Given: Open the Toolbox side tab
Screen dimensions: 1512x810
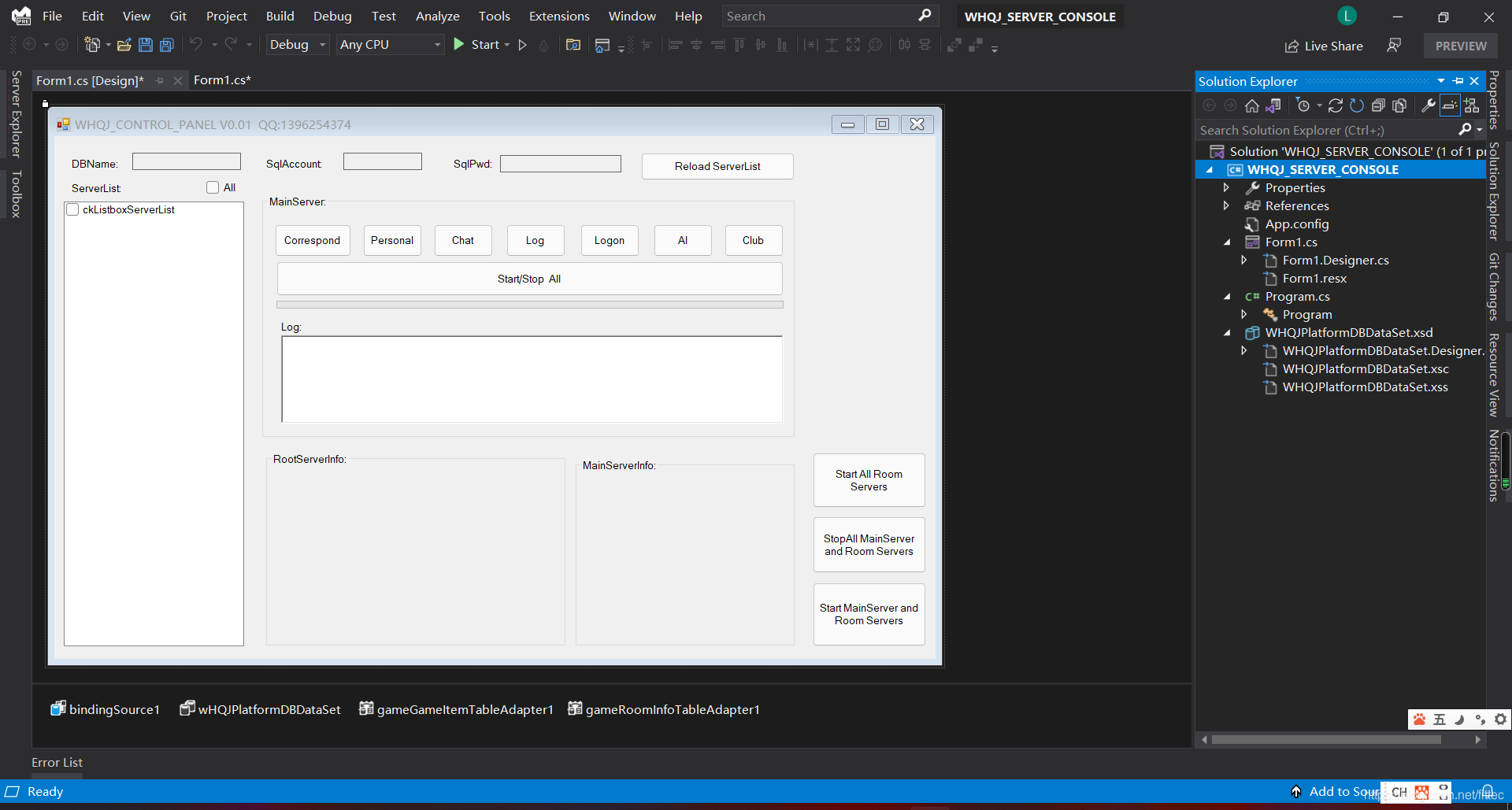Looking at the screenshot, I should [16, 194].
